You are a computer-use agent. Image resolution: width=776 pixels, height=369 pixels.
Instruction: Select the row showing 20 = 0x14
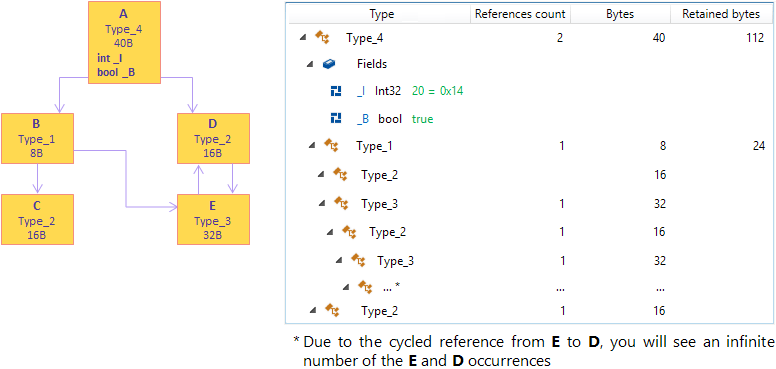pyautogui.click(x=529, y=92)
